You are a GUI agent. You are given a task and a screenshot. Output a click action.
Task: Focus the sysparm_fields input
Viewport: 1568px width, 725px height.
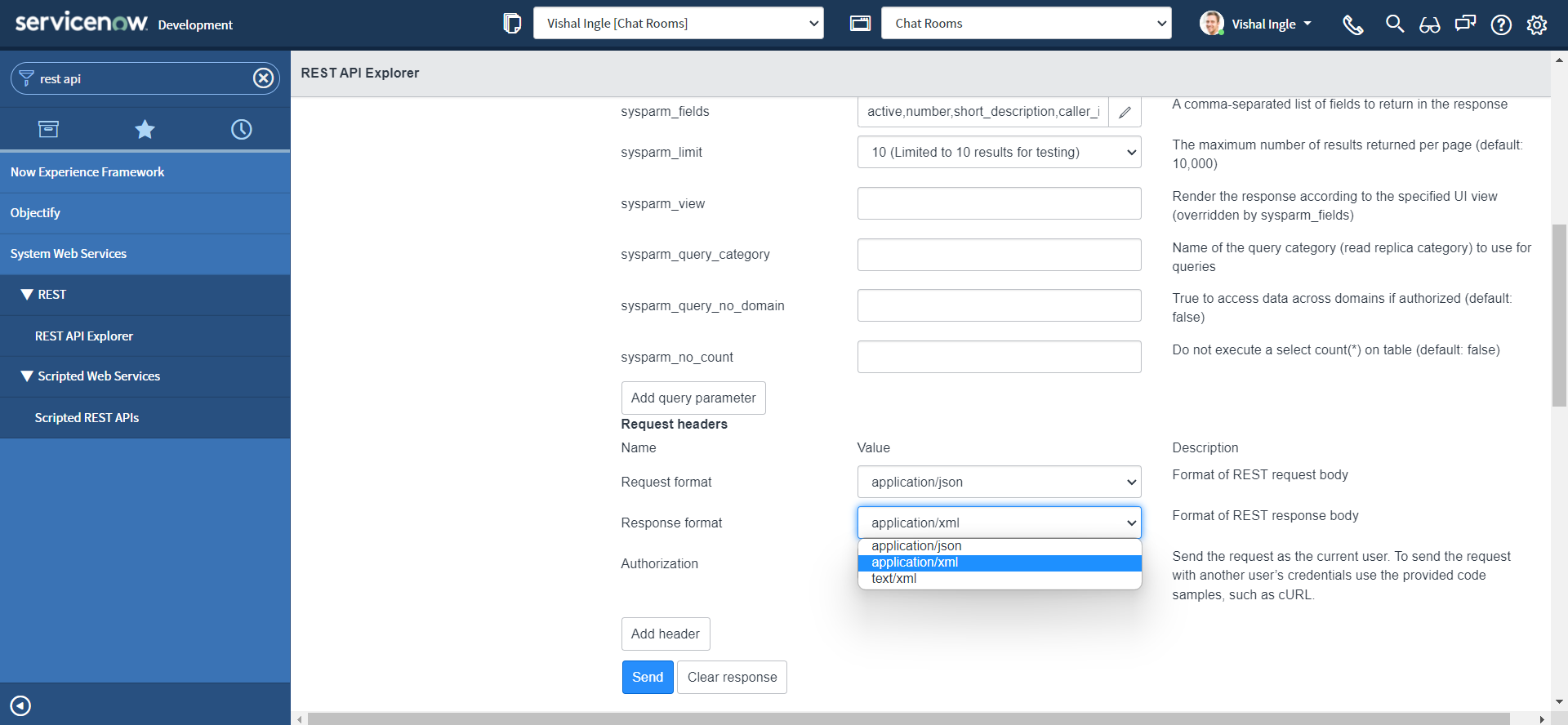coord(983,112)
